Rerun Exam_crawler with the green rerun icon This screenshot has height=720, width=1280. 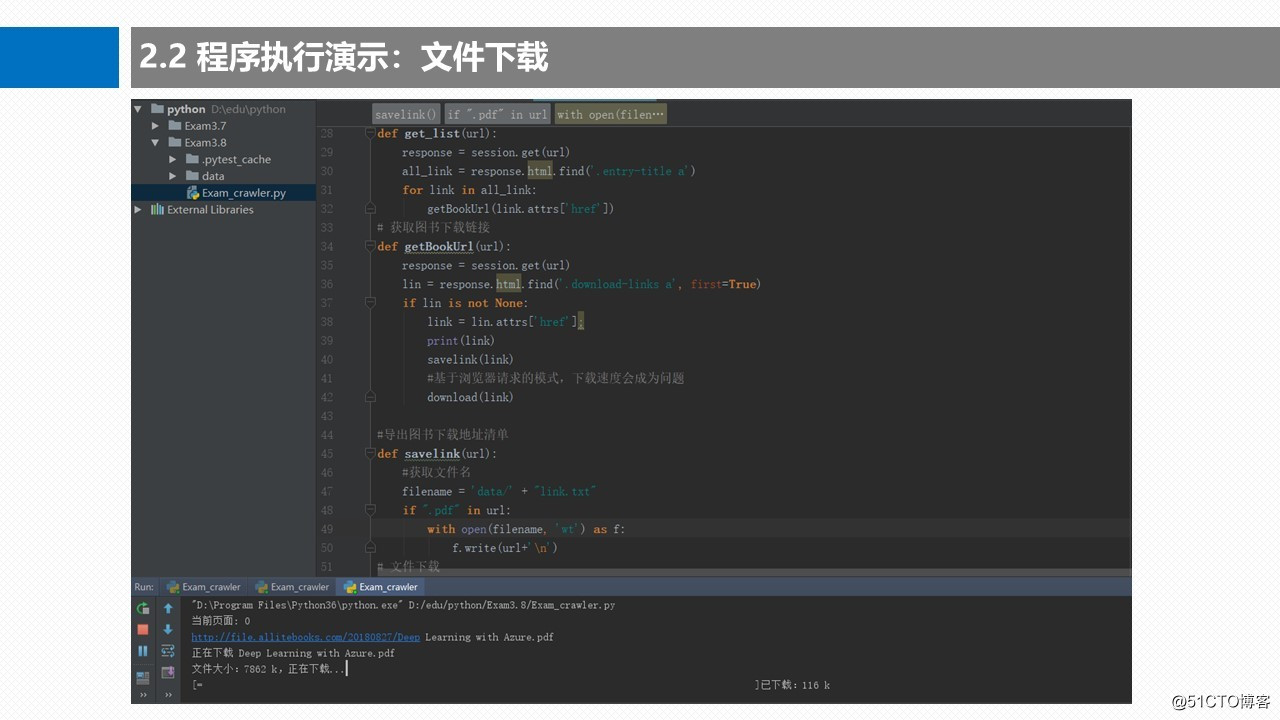tap(143, 608)
